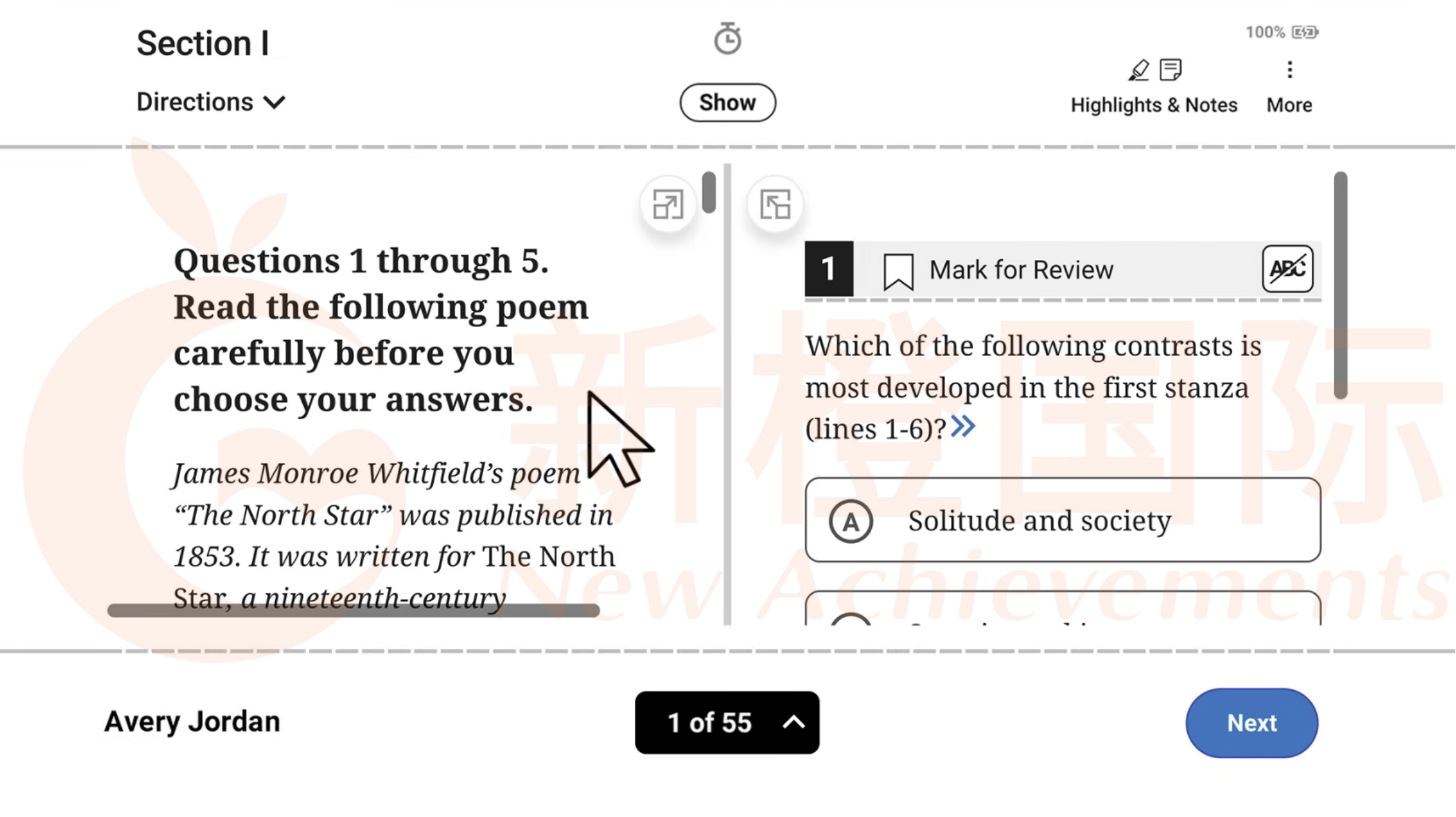
Task: Click the bookmark Mark for Review icon
Action: pyautogui.click(x=897, y=268)
